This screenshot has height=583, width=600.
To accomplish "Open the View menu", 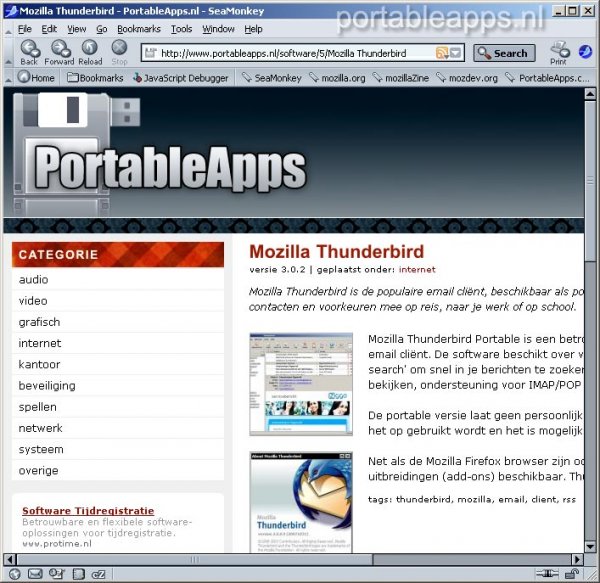I will click(77, 29).
